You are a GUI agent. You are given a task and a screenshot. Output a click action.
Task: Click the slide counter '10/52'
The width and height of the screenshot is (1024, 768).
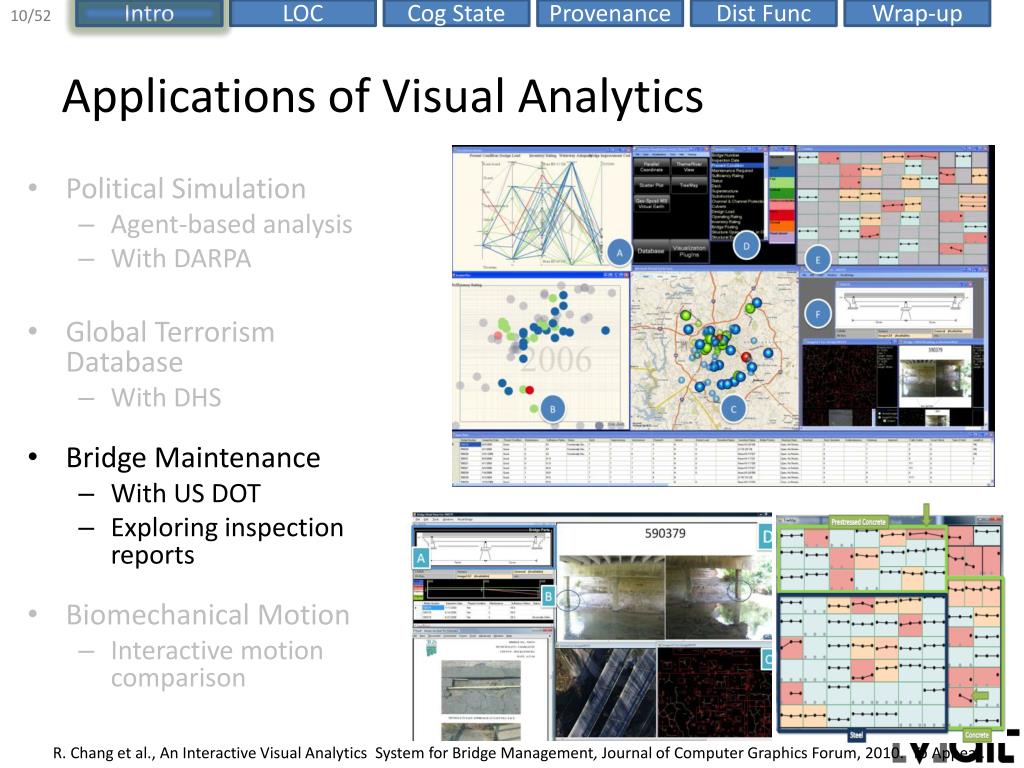click(x=31, y=16)
